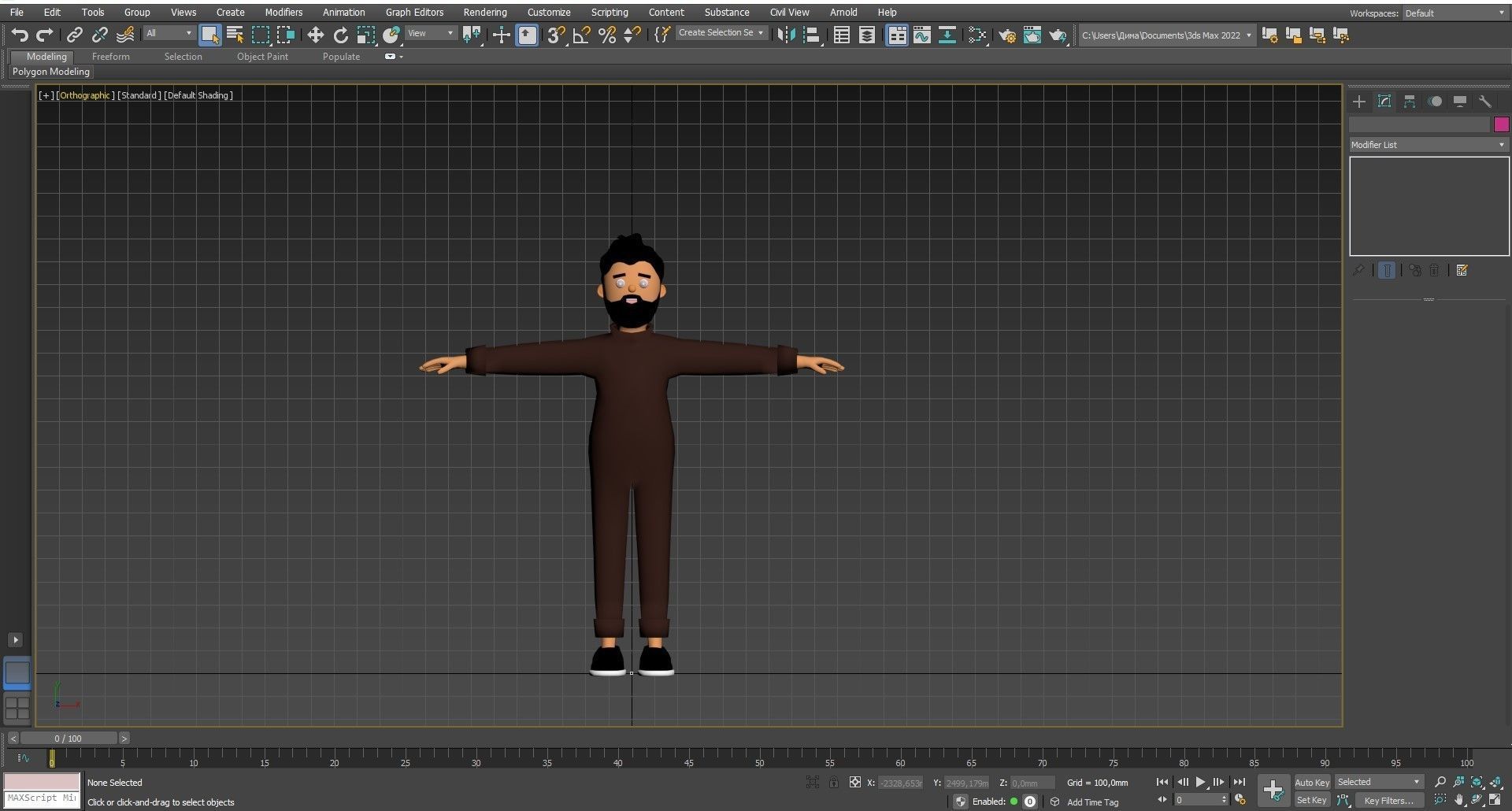This screenshot has height=811, width=1512.
Task: Toggle the Selection Lock padlock
Action: (833, 782)
